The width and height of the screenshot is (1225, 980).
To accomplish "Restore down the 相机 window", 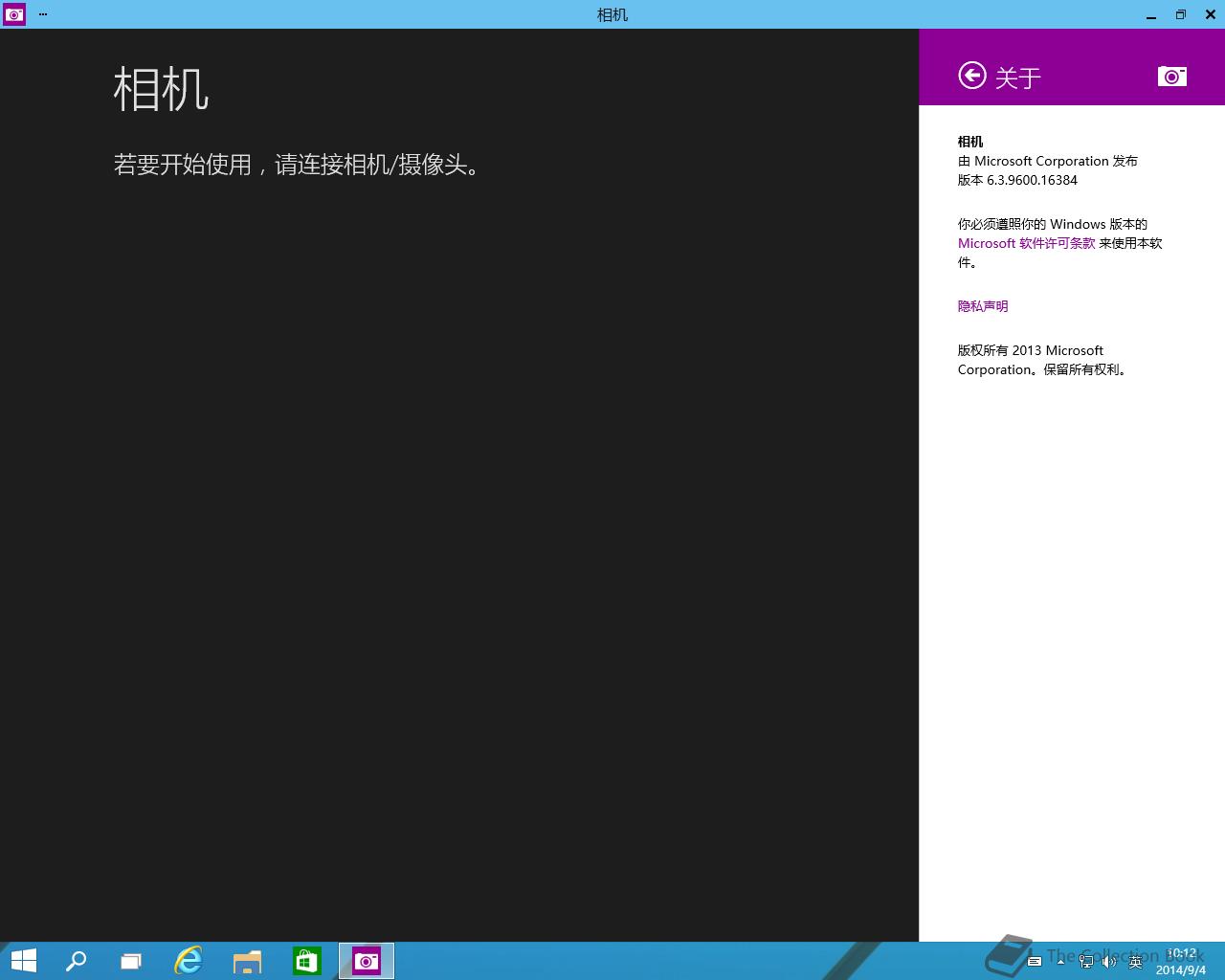I will pyautogui.click(x=1181, y=14).
